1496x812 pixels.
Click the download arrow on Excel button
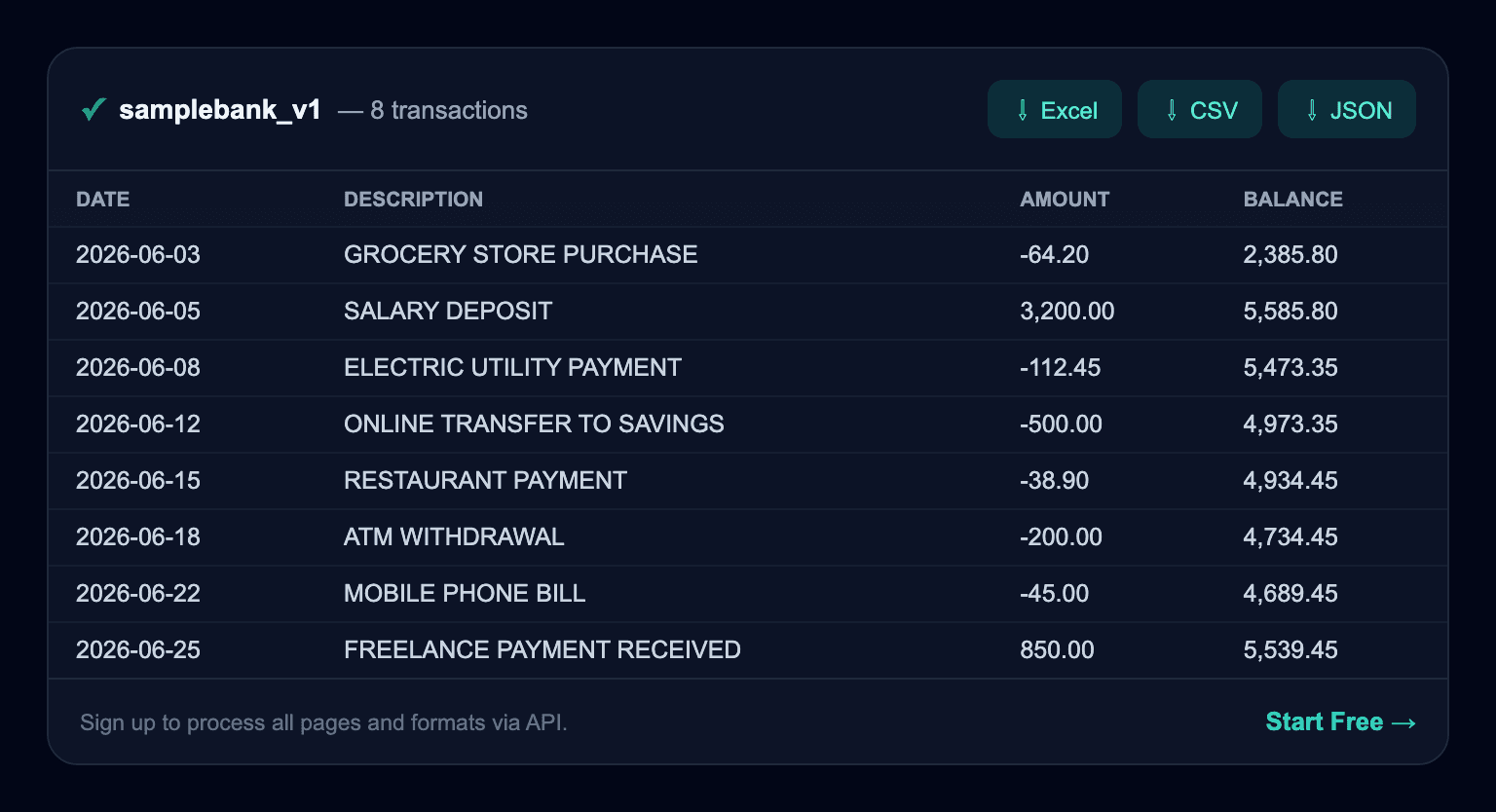[1022, 110]
